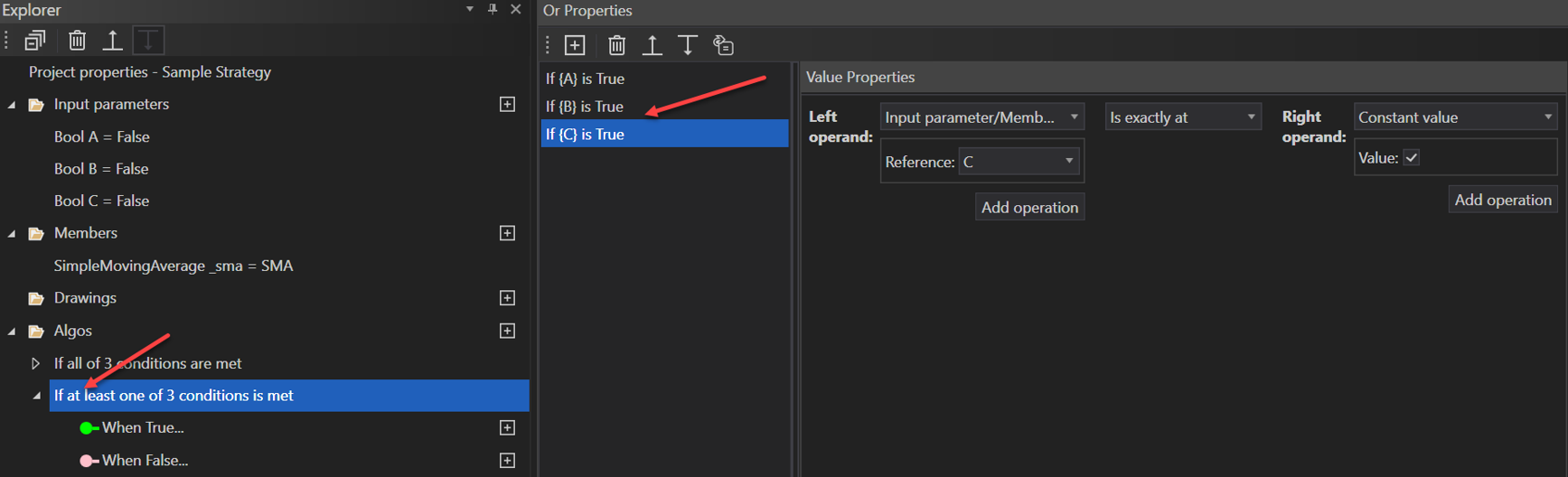This screenshot has width=1568, height=477.
Task: Open the Reference dropdown showing C
Action: click(1019, 162)
